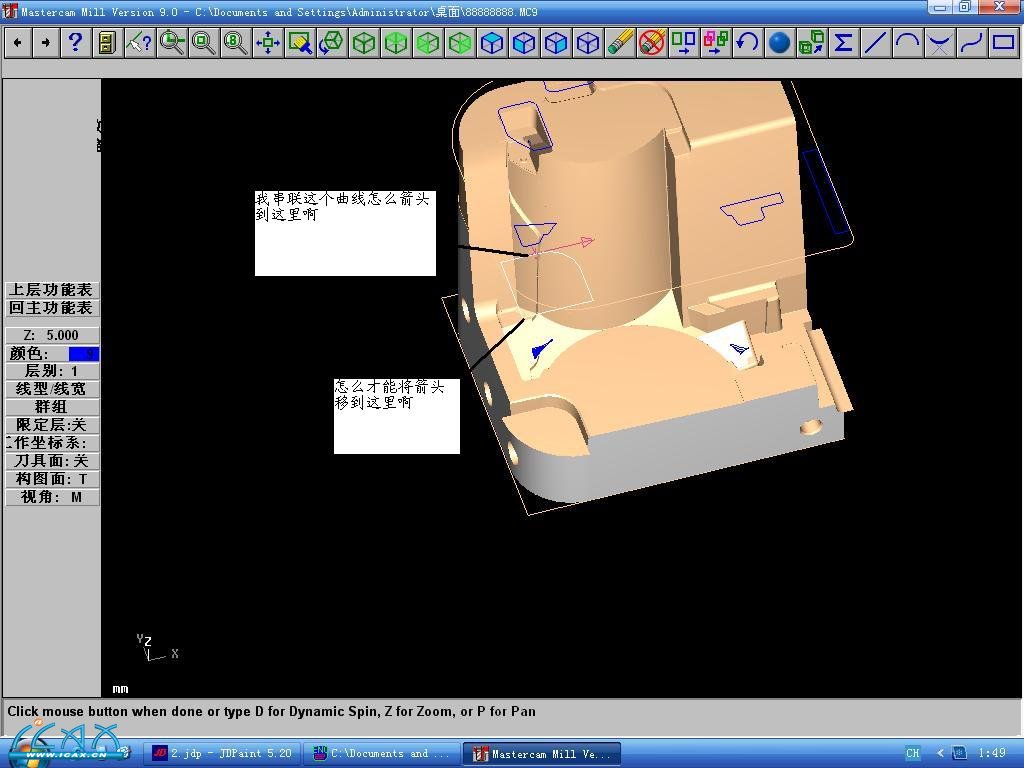
Task: Select the Analyze entity tool icon
Action: click(139, 43)
